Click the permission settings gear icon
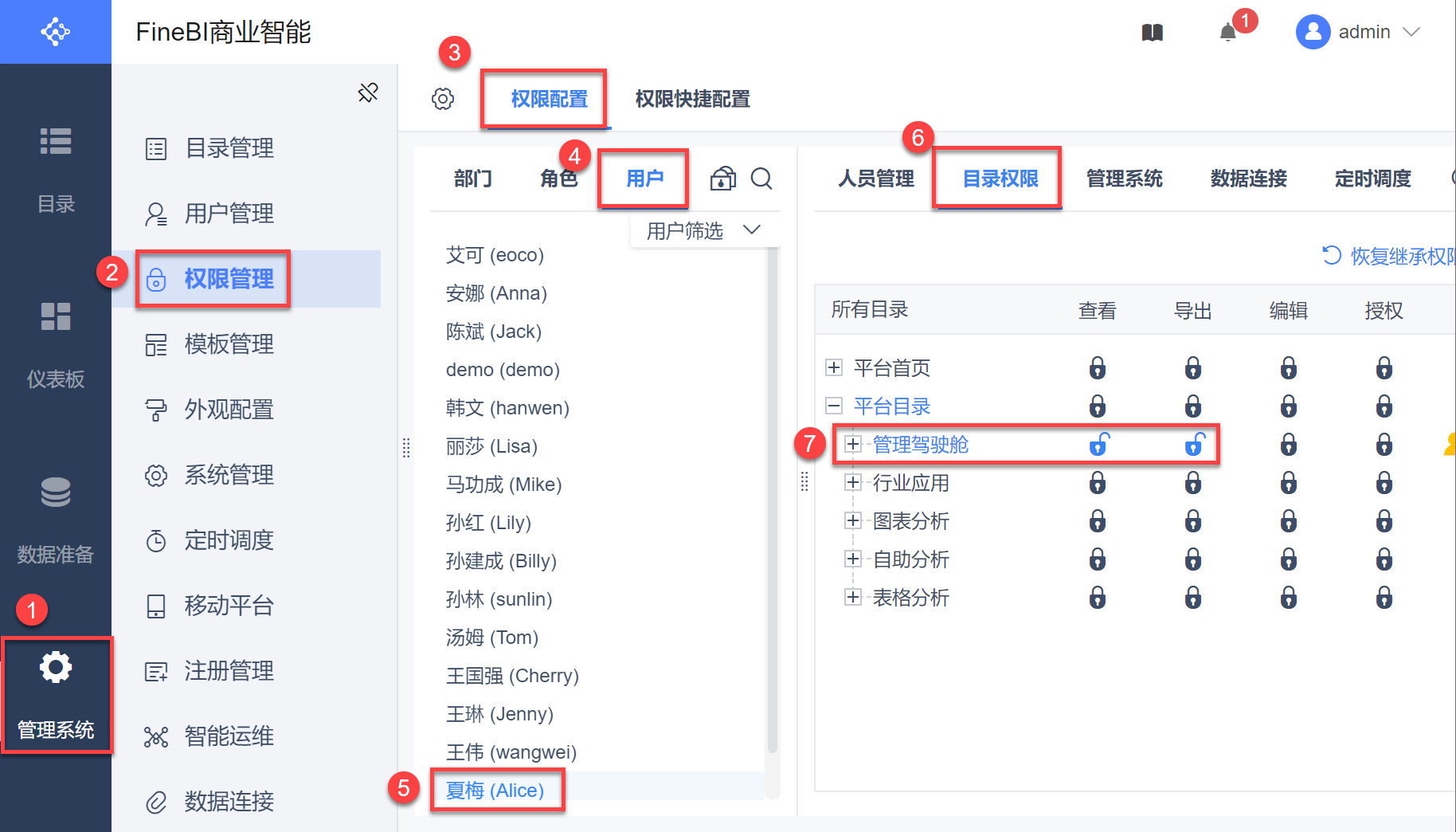Screen dimensions: 1456x832 pos(443,99)
